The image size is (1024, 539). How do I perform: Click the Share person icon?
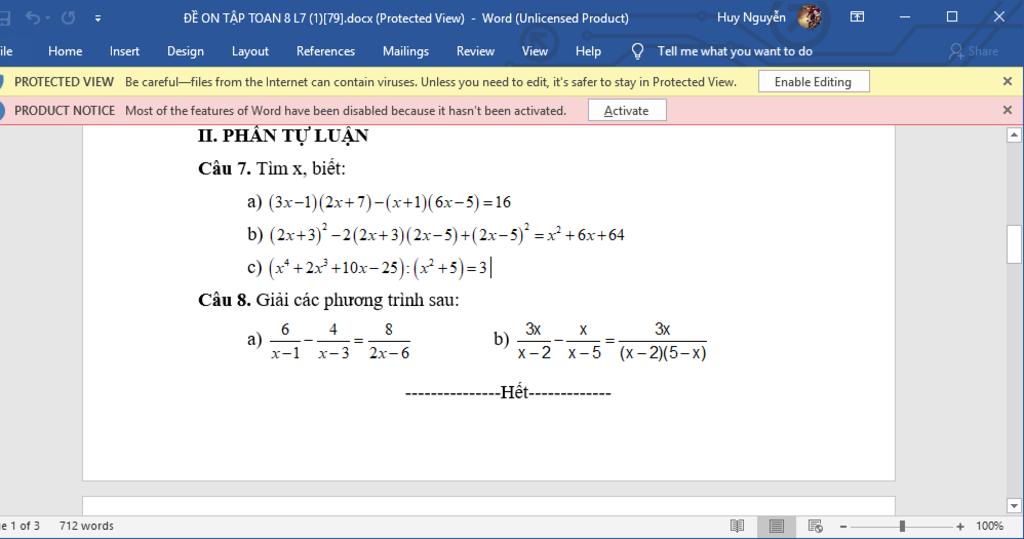coord(956,51)
